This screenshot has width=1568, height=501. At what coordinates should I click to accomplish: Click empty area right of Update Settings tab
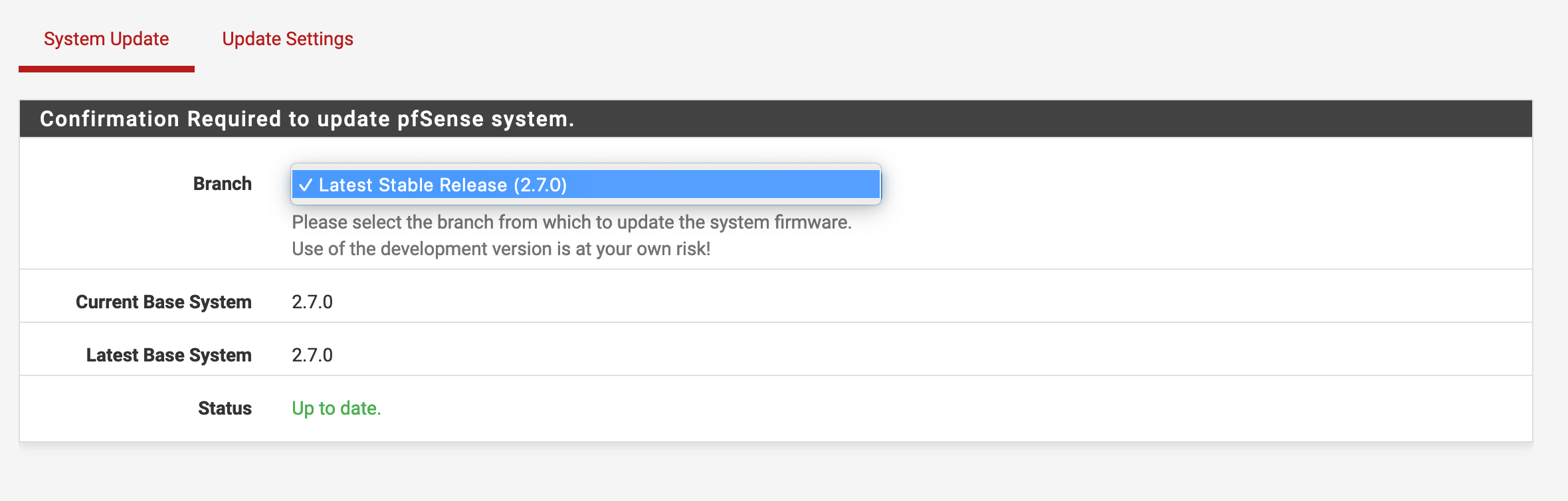coord(930,39)
